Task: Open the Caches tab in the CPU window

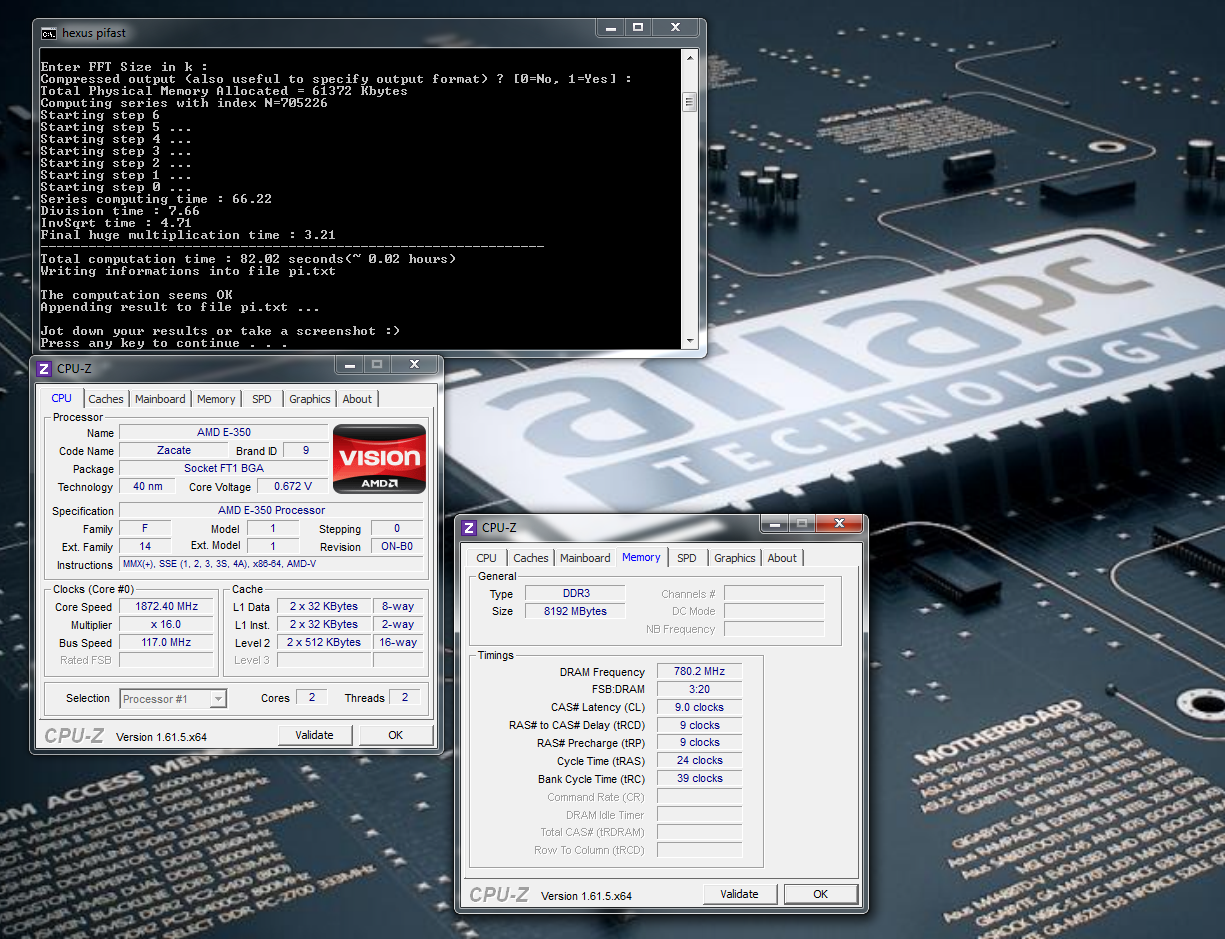Action: (106, 399)
